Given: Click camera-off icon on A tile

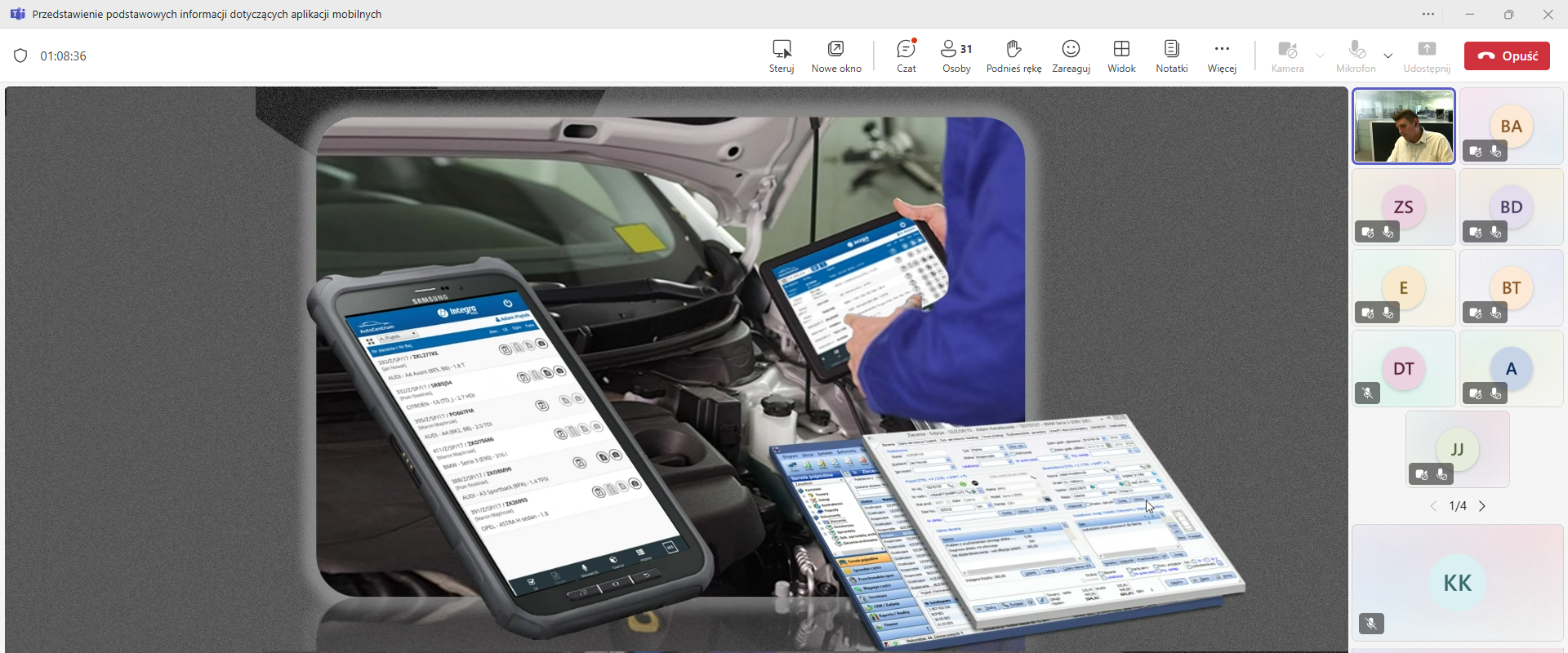Looking at the screenshot, I should [1476, 393].
